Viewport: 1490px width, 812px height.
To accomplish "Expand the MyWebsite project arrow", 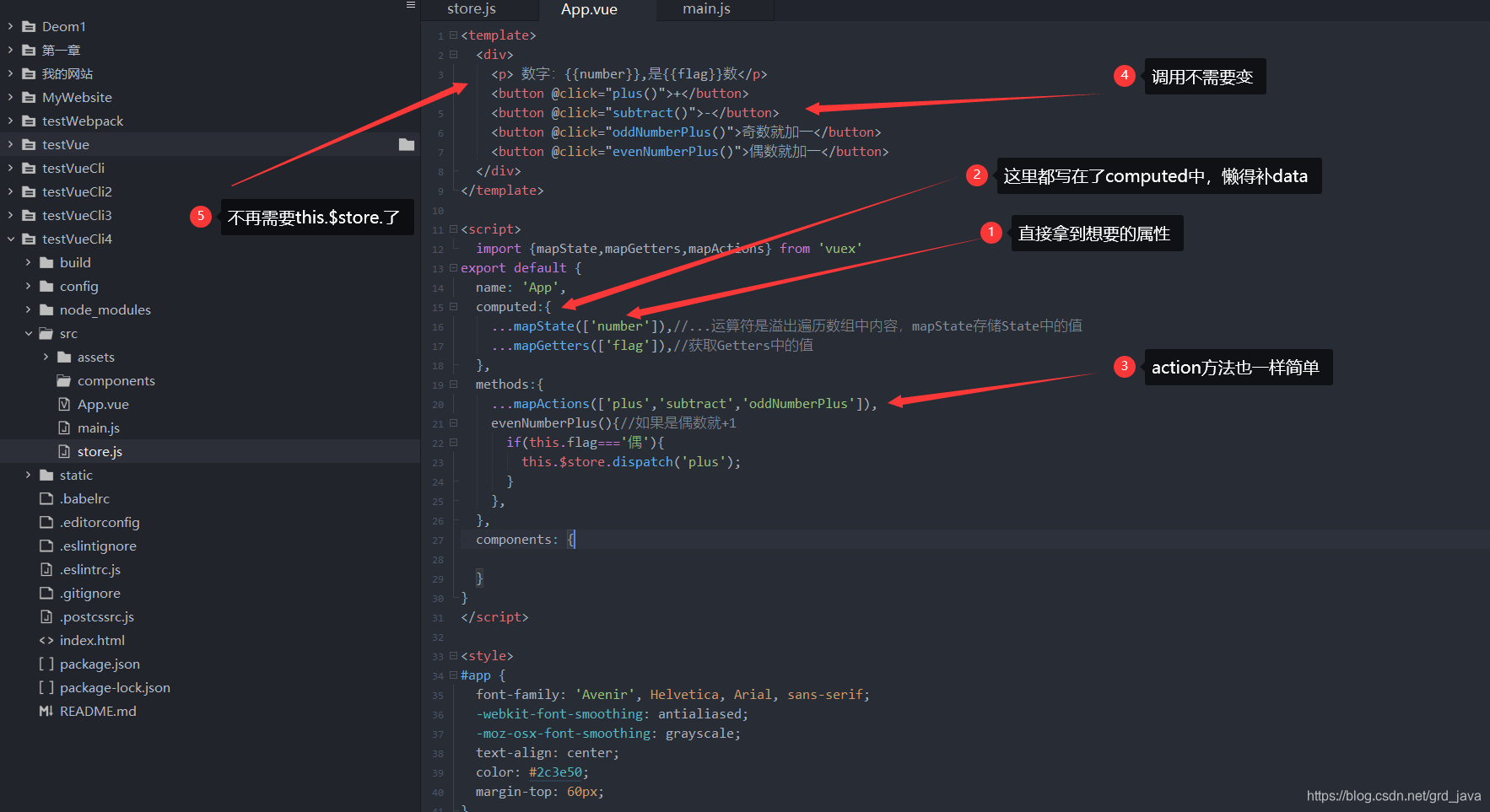I will 10,98.
